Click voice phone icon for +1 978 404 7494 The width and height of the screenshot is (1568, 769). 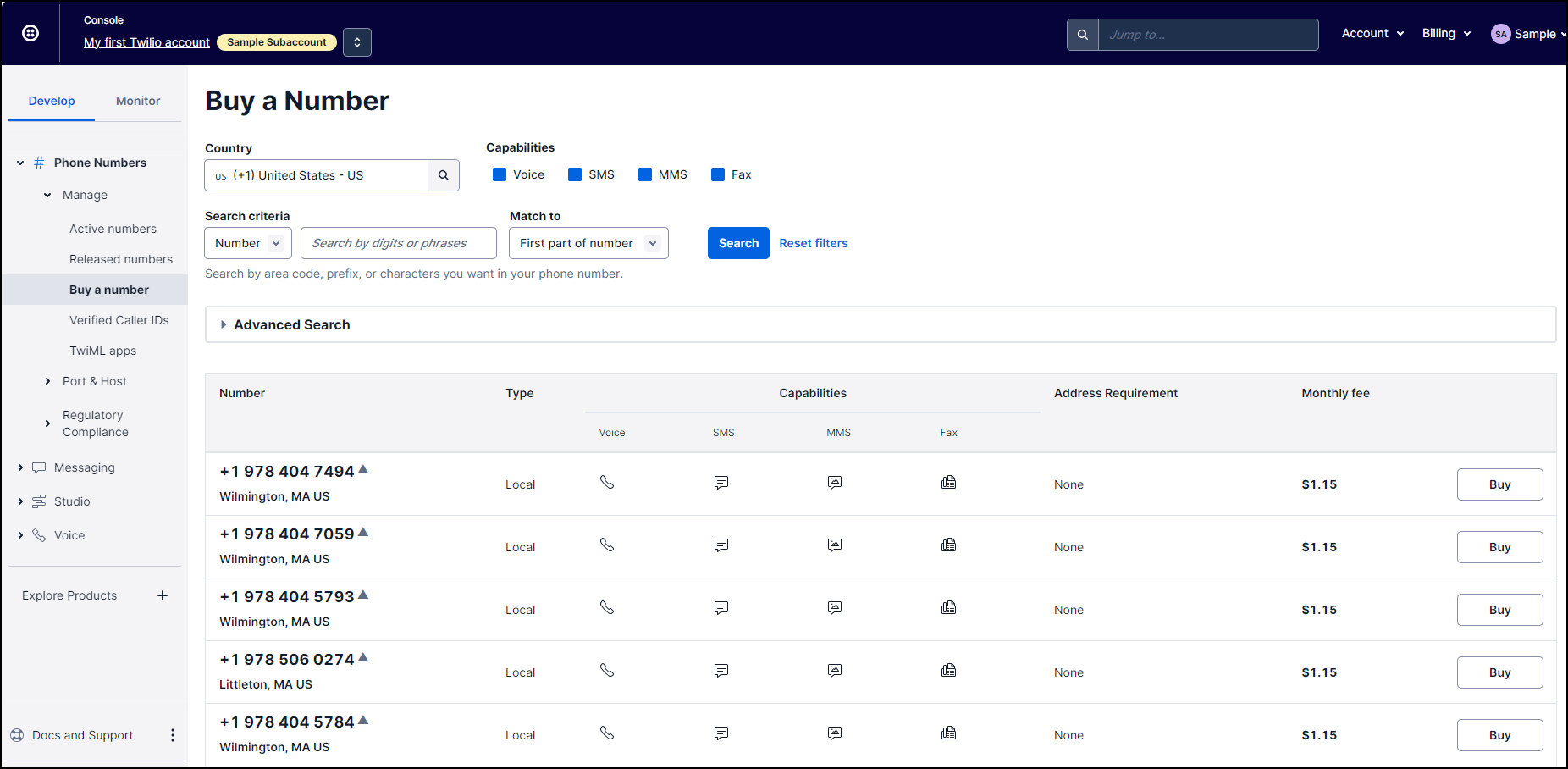(607, 483)
